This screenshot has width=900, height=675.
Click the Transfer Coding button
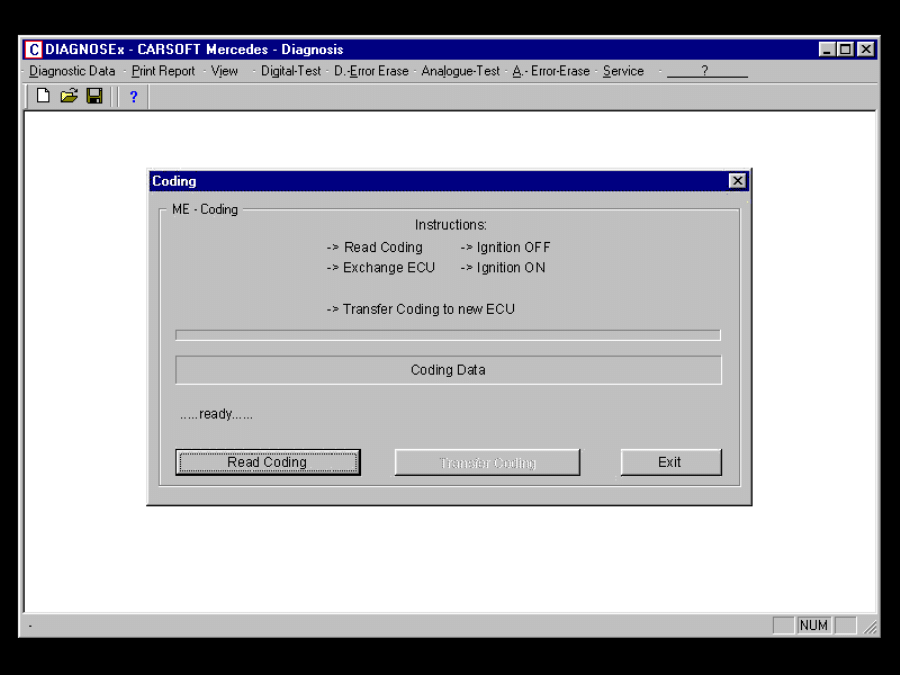click(487, 462)
